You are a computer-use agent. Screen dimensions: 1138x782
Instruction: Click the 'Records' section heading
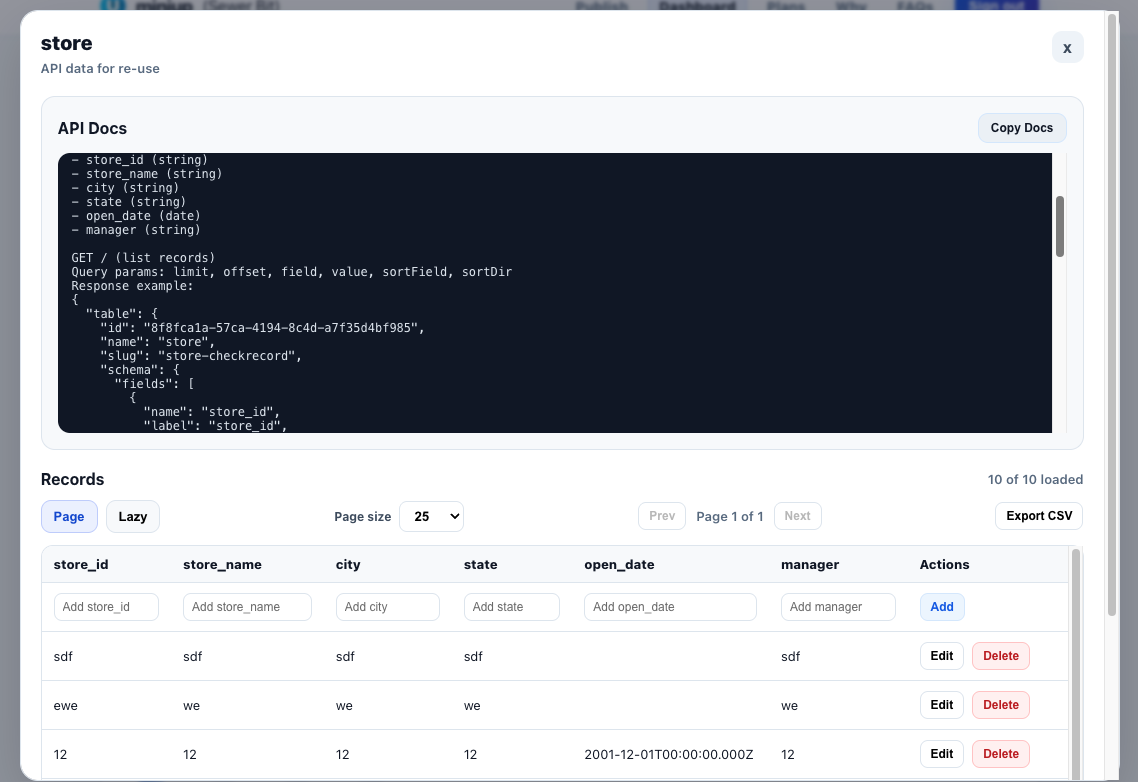[73, 479]
